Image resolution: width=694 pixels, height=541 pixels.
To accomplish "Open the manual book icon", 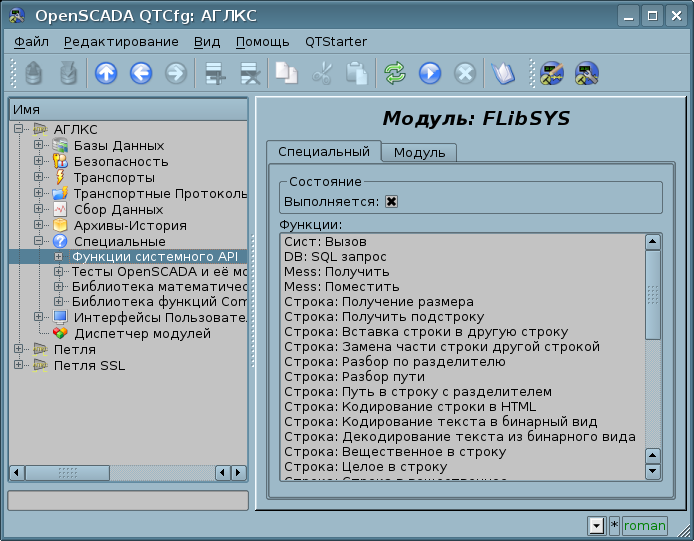I will (x=501, y=73).
